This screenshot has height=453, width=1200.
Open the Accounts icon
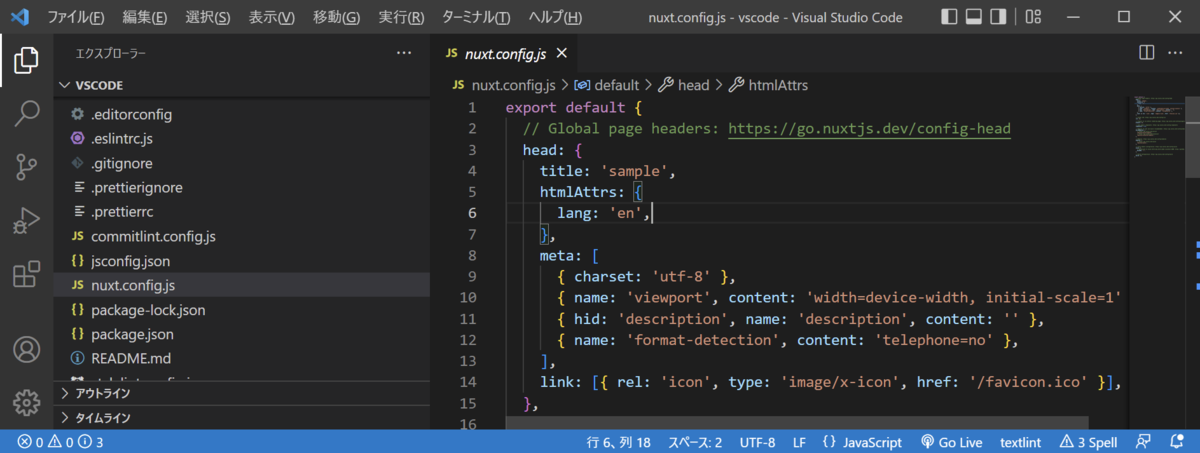coord(27,350)
